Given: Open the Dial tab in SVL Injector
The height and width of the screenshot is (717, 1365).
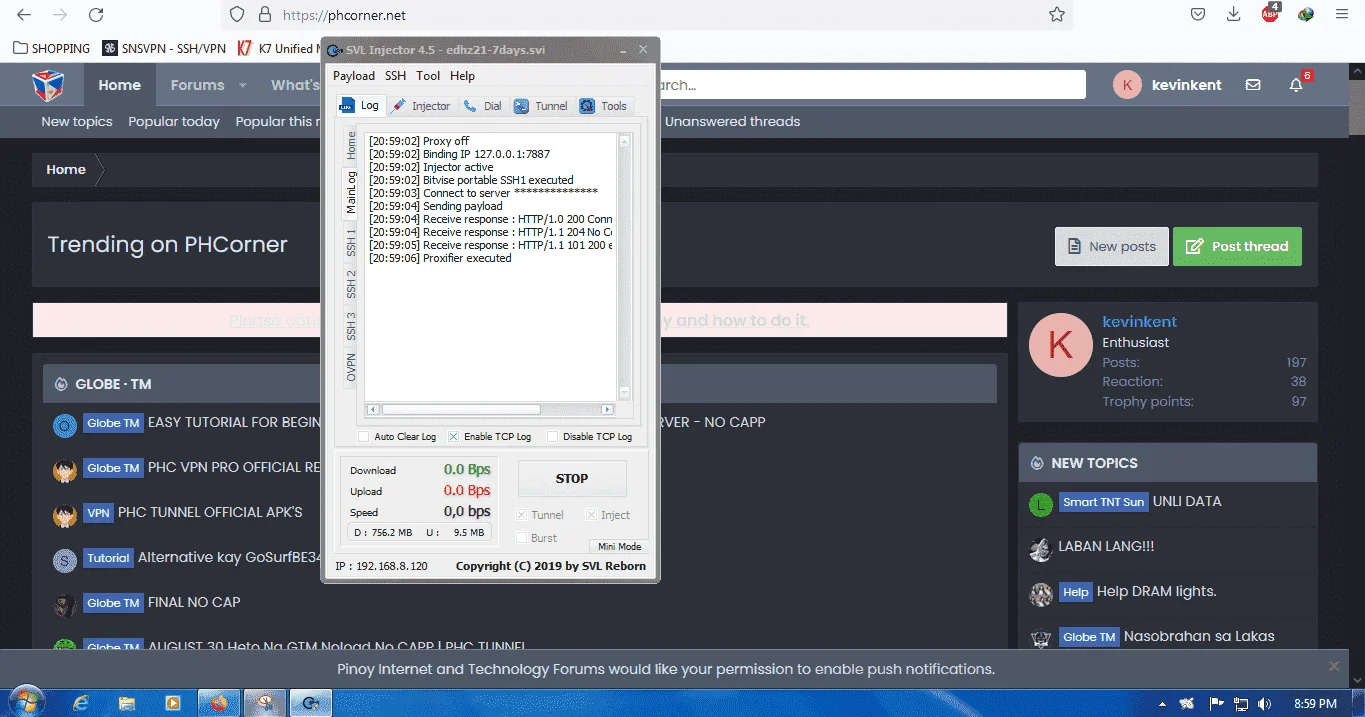Looking at the screenshot, I should 482,106.
